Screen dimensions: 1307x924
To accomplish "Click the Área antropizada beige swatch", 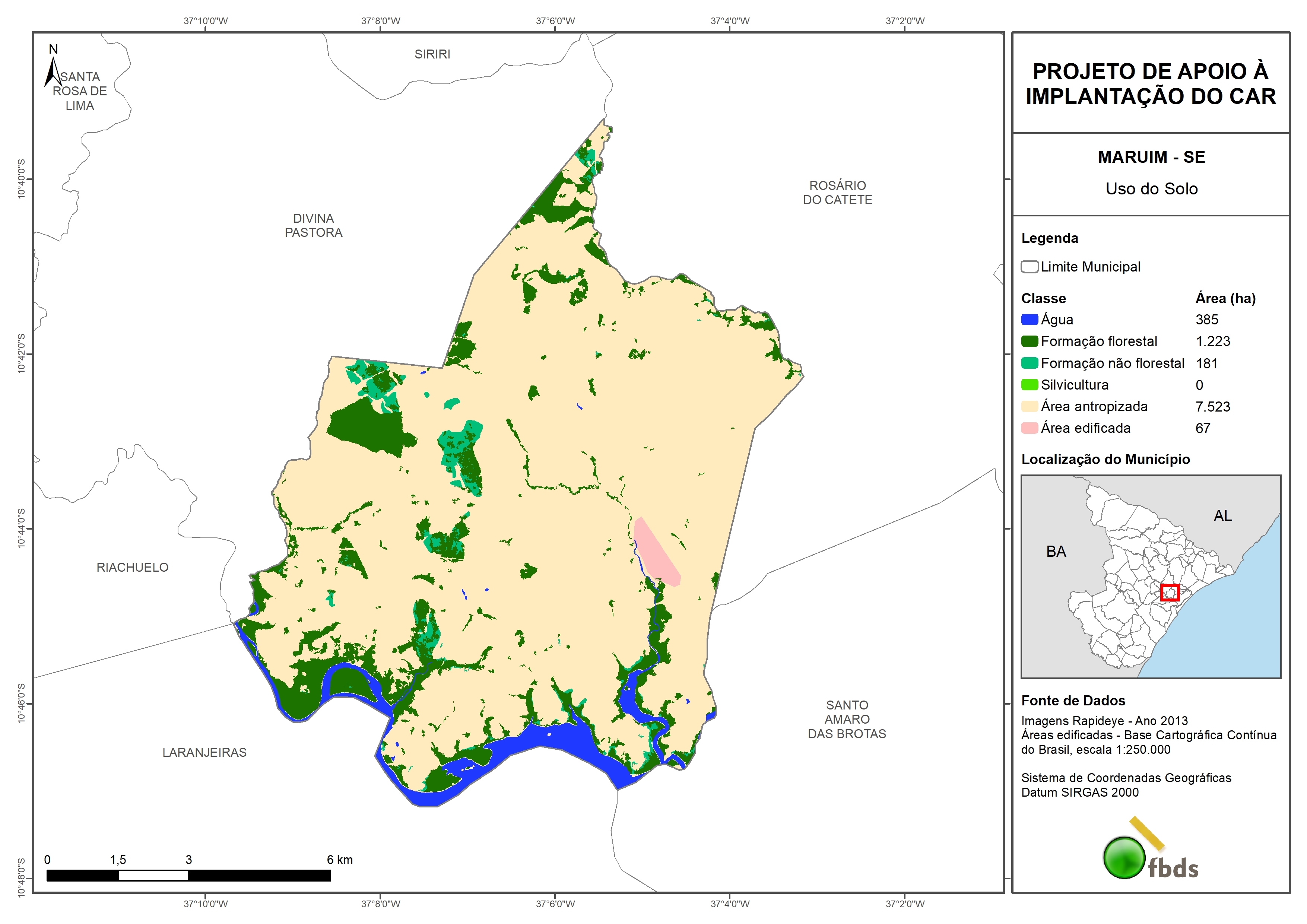I will tap(1029, 406).
